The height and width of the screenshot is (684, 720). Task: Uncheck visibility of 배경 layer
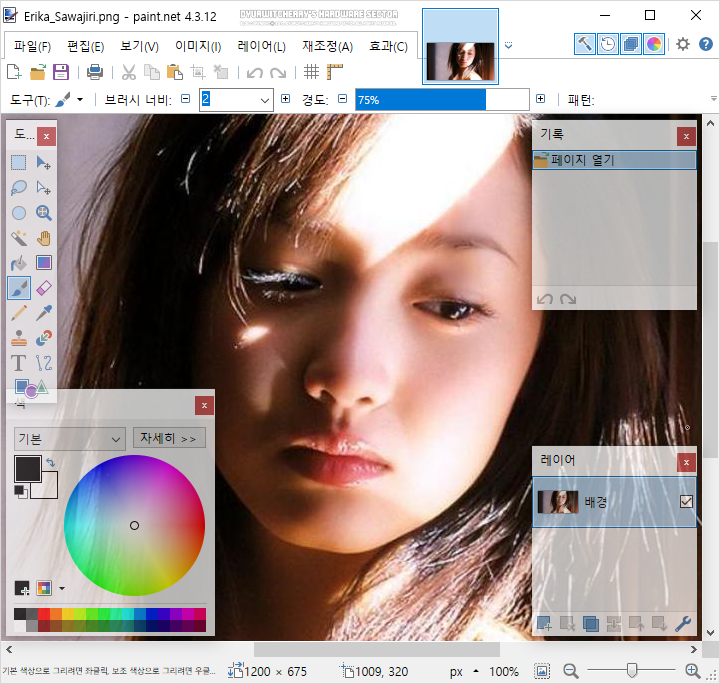(x=686, y=502)
